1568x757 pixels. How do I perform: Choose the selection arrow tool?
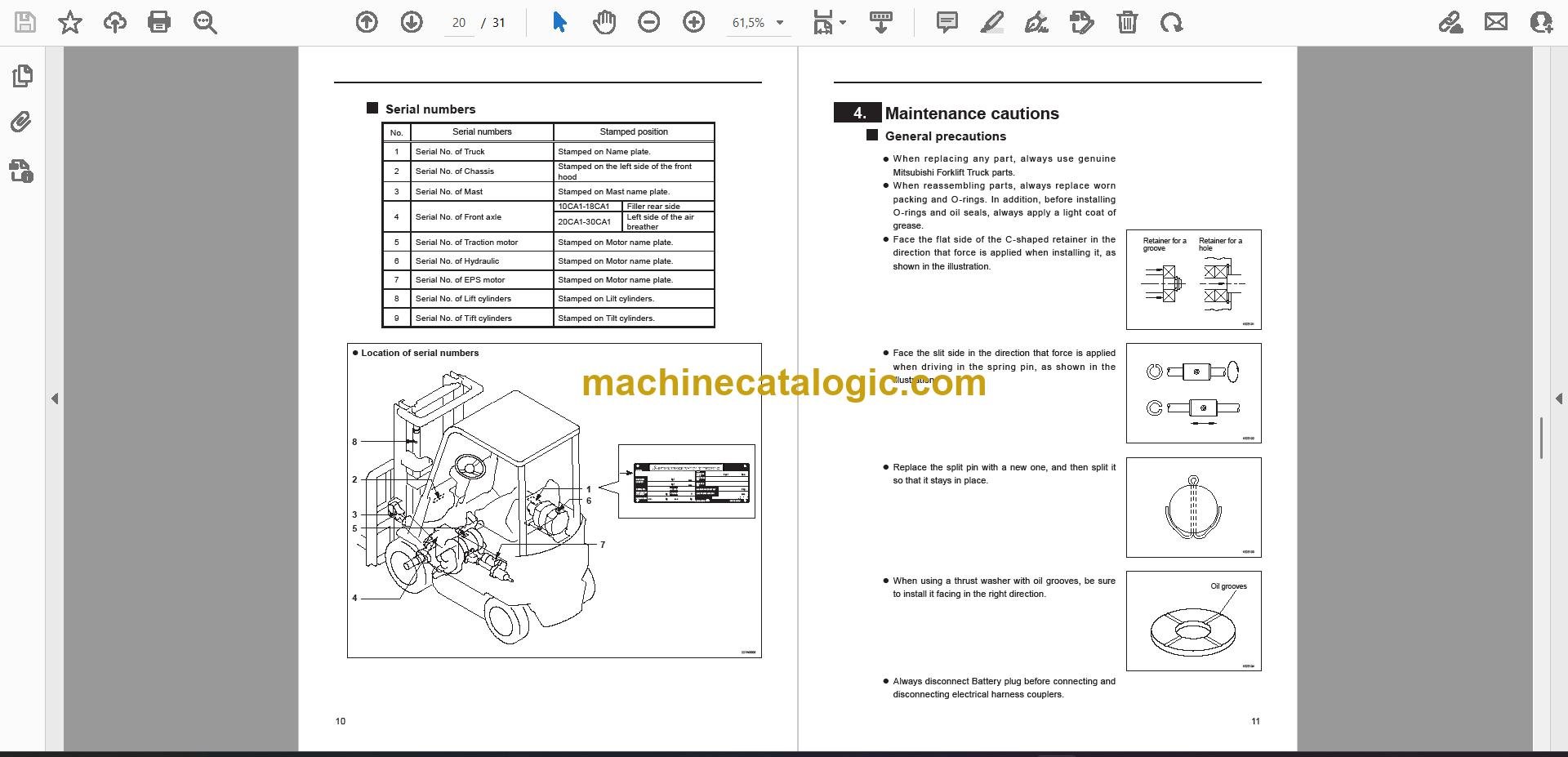pos(559,22)
